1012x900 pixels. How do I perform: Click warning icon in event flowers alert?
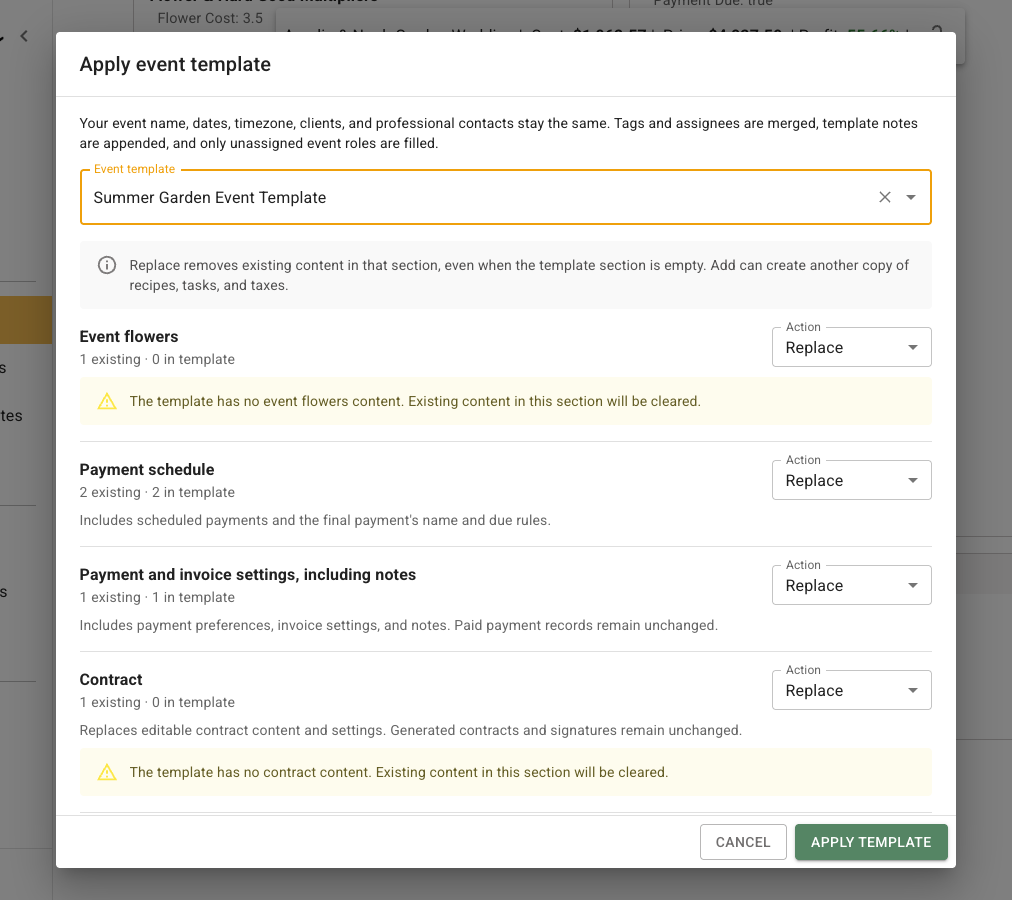(106, 402)
